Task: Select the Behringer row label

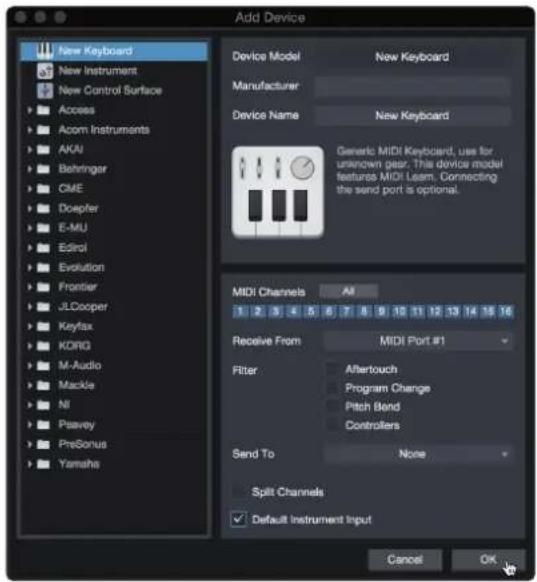Action: [x=83, y=169]
